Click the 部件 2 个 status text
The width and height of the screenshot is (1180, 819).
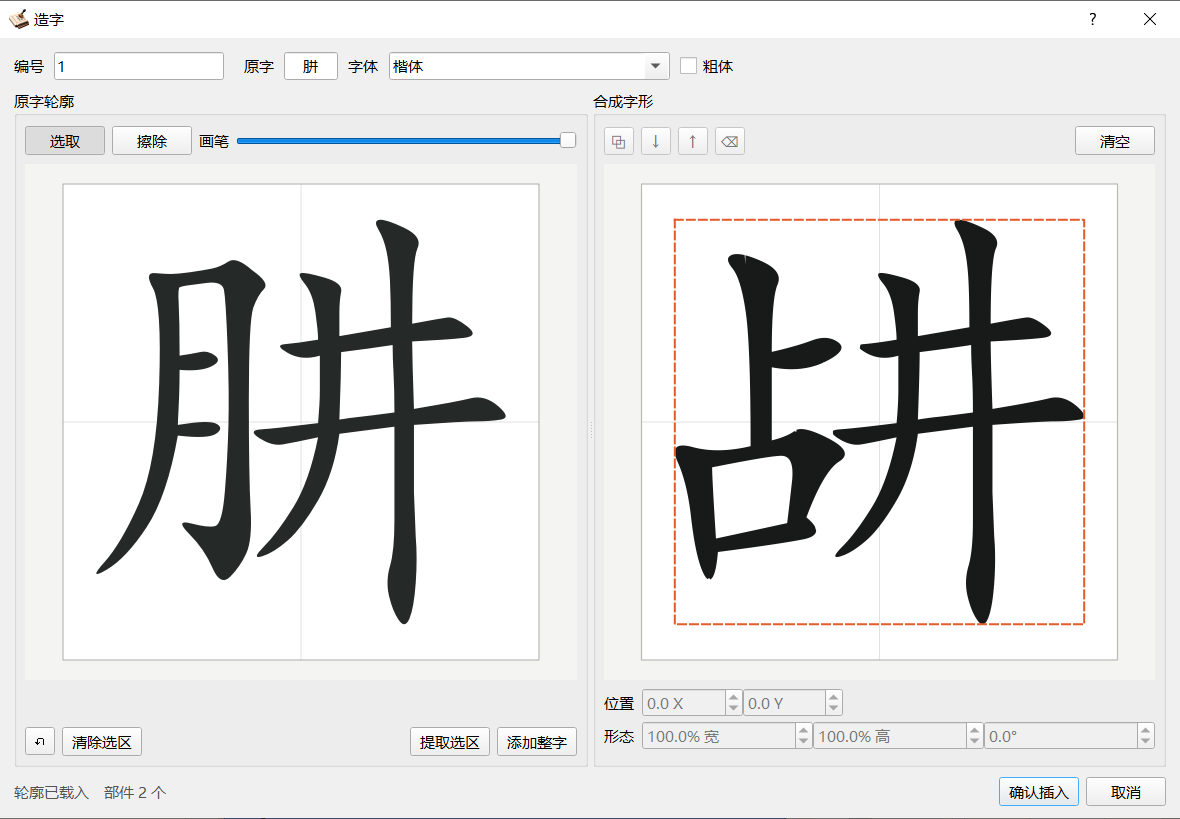coord(135,792)
